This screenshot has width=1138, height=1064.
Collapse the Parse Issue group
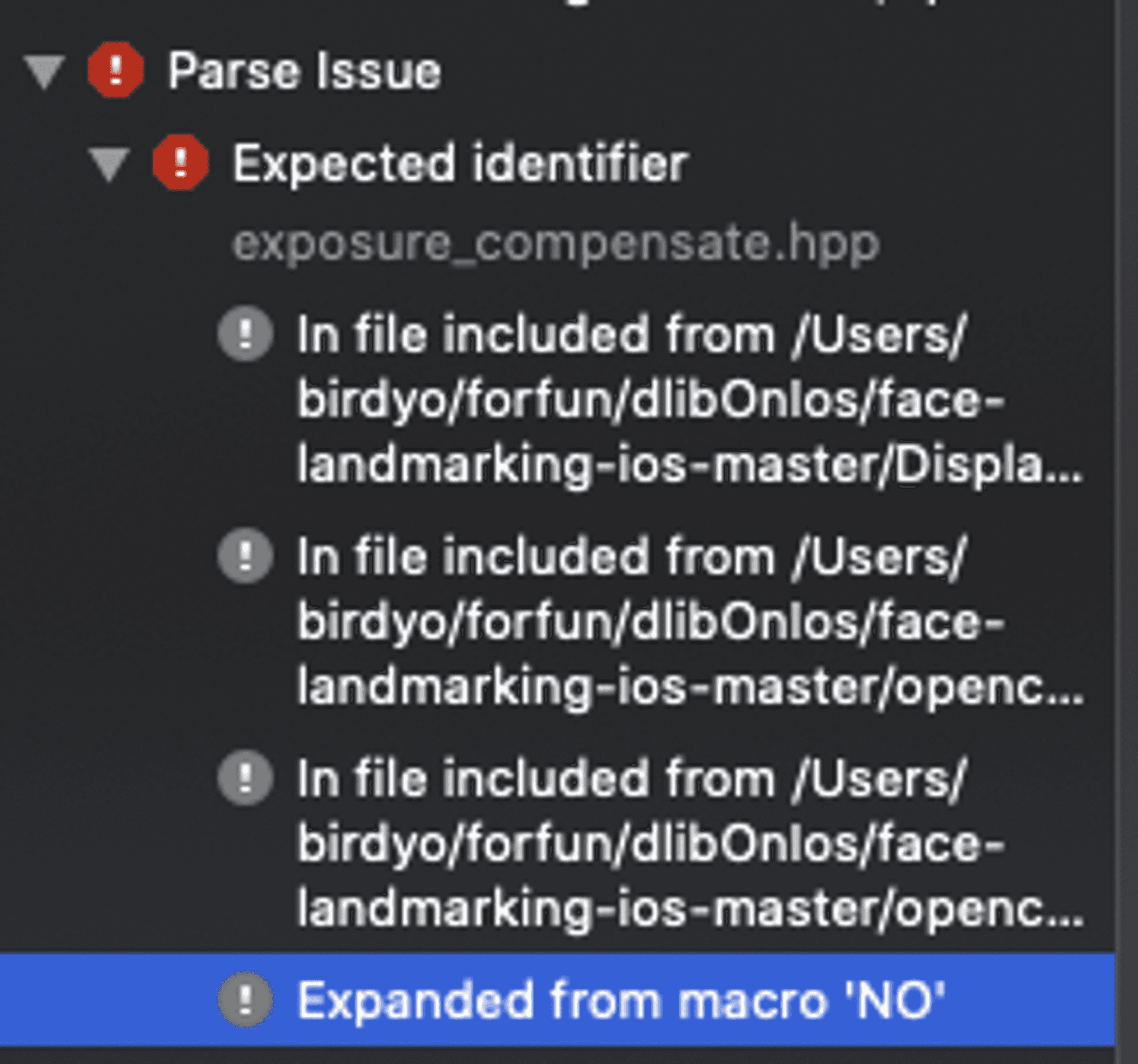pyautogui.click(x=43, y=70)
